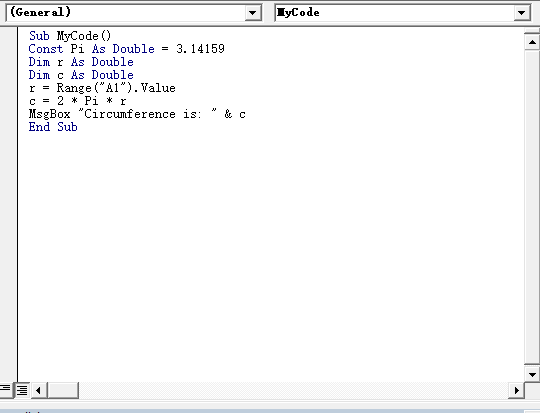Open the MyCode procedure dropdown
Image resolution: width=540 pixels, height=413 pixels.
[x=521, y=13]
